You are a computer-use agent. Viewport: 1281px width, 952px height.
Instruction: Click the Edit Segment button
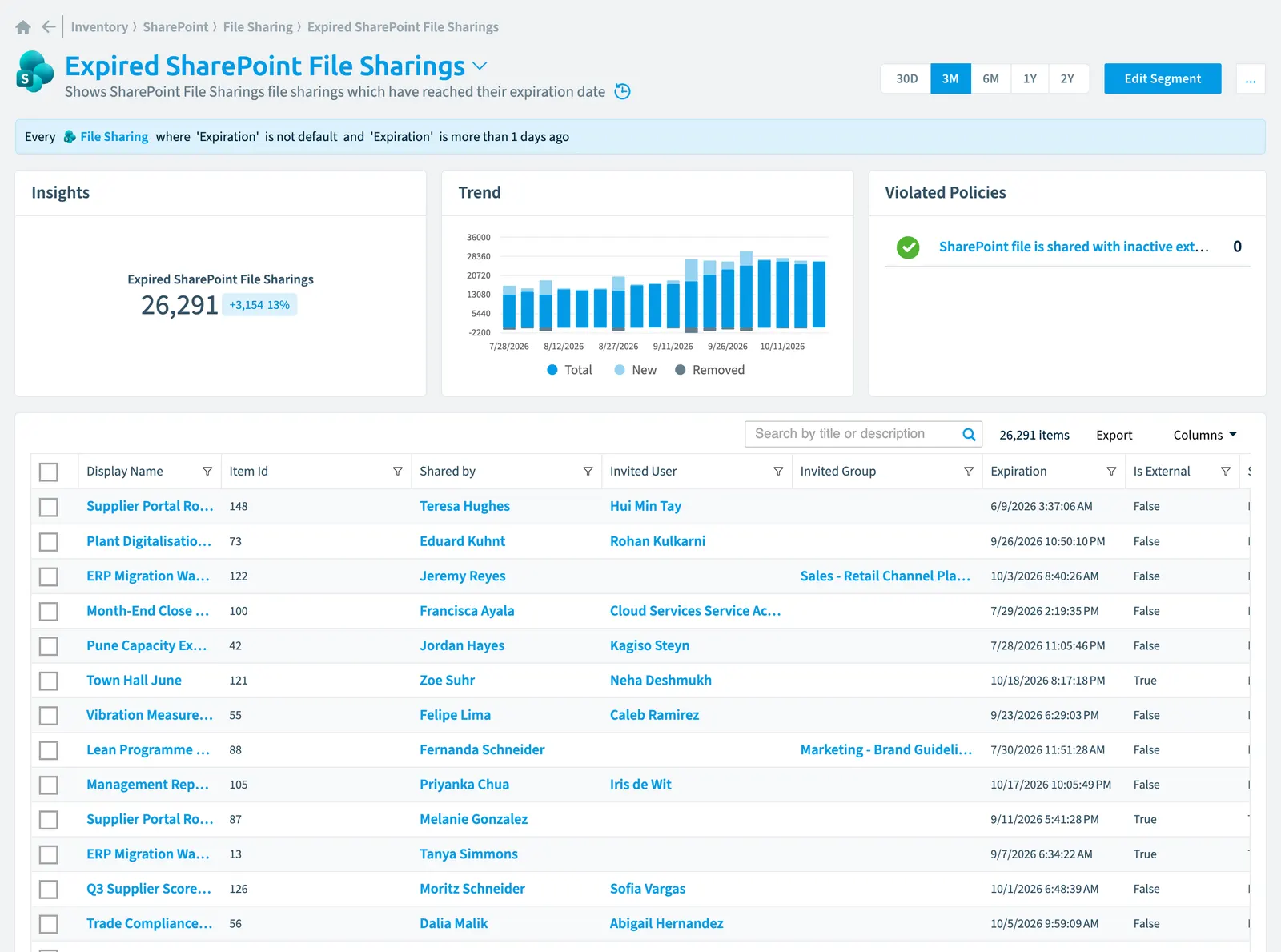(1163, 78)
